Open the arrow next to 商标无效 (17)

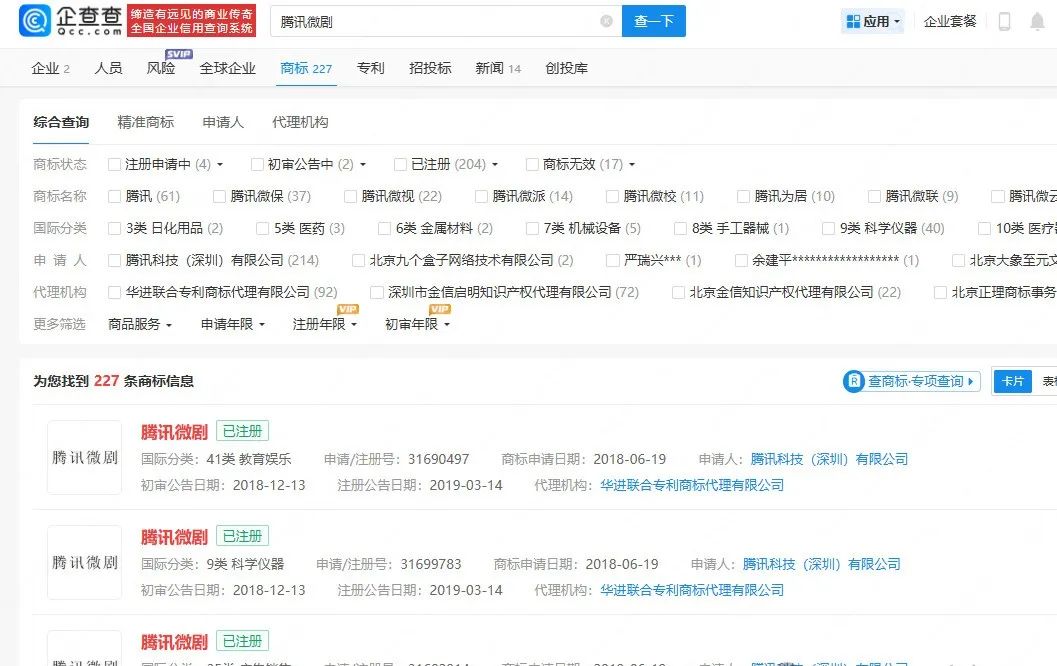point(632,164)
